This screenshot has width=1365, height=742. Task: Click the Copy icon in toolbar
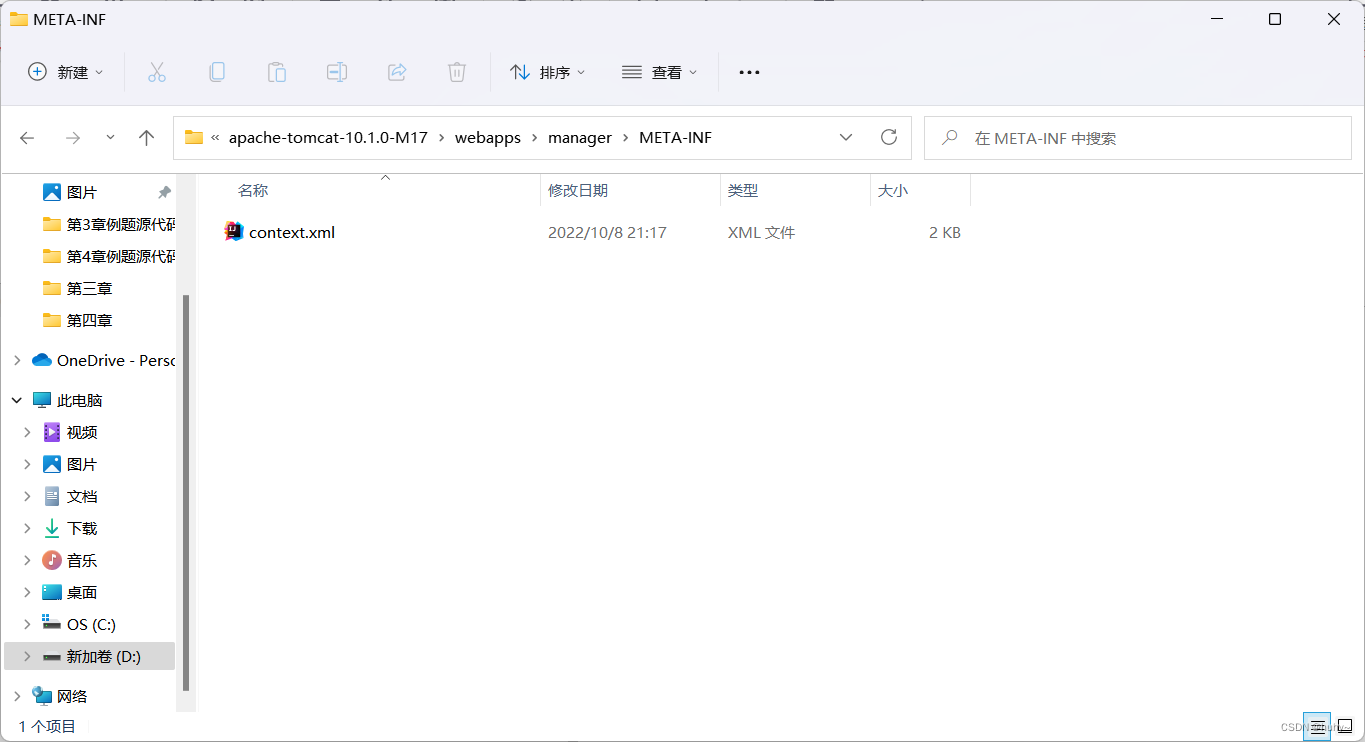coord(217,72)
